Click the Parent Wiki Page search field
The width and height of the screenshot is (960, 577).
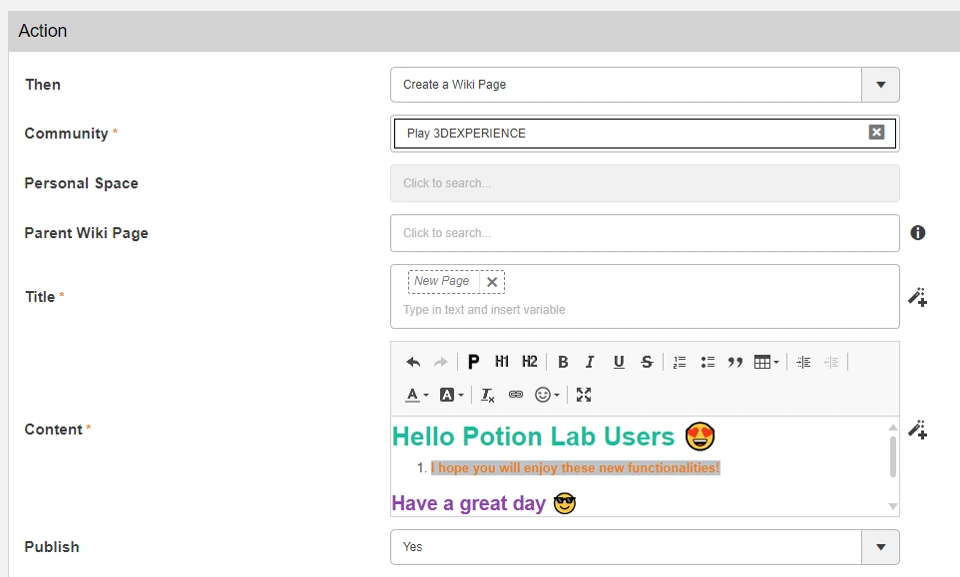click(644, 233)
